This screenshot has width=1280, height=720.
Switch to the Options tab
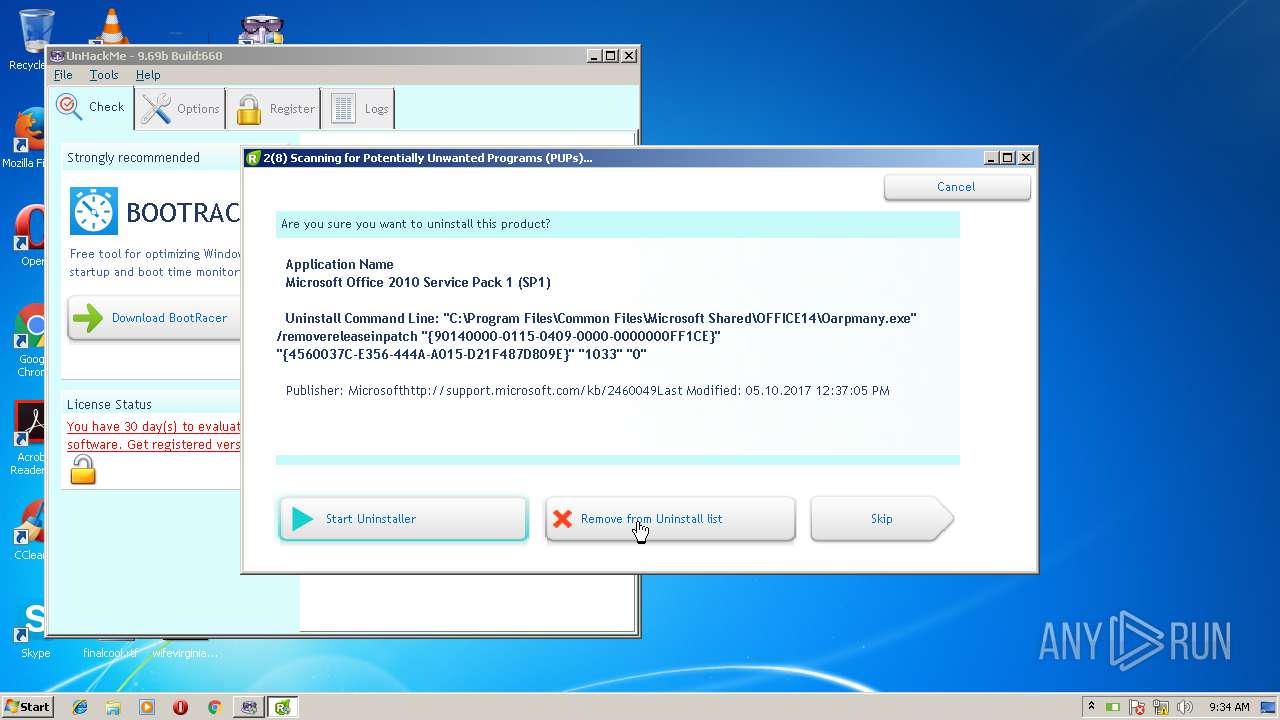click(180, 108)
